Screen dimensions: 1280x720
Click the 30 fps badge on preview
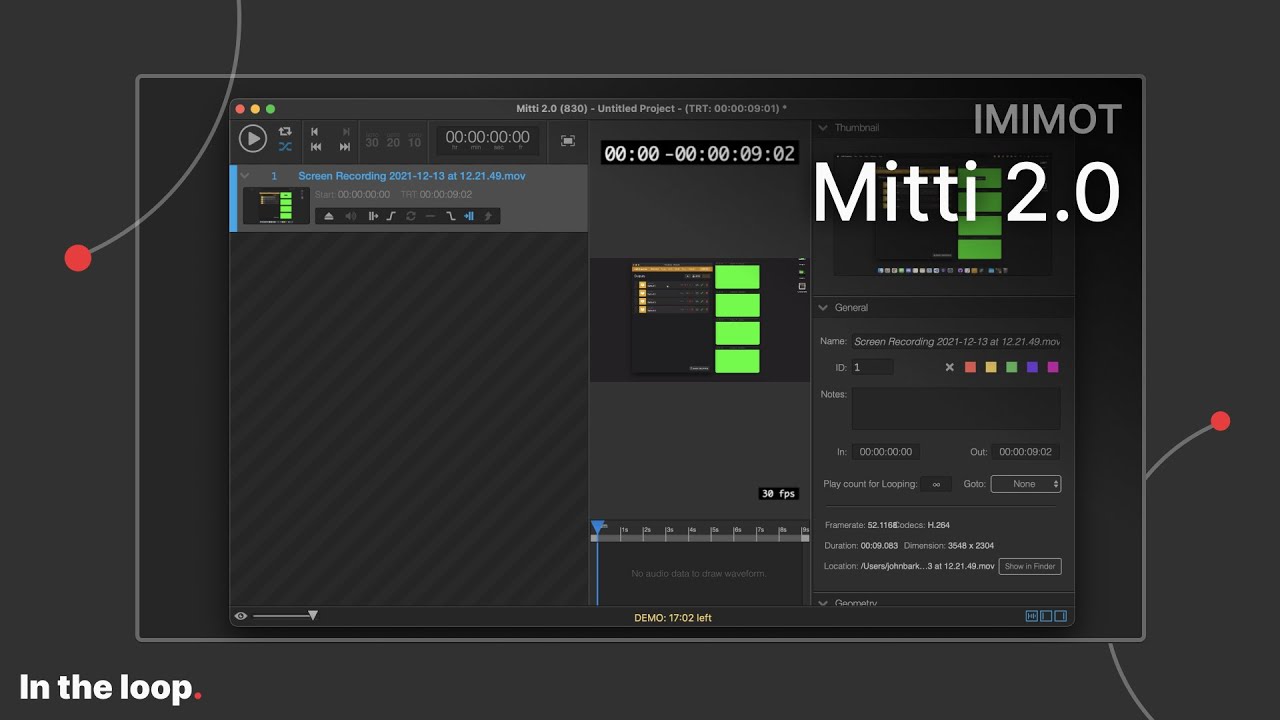tap(778, 494)
